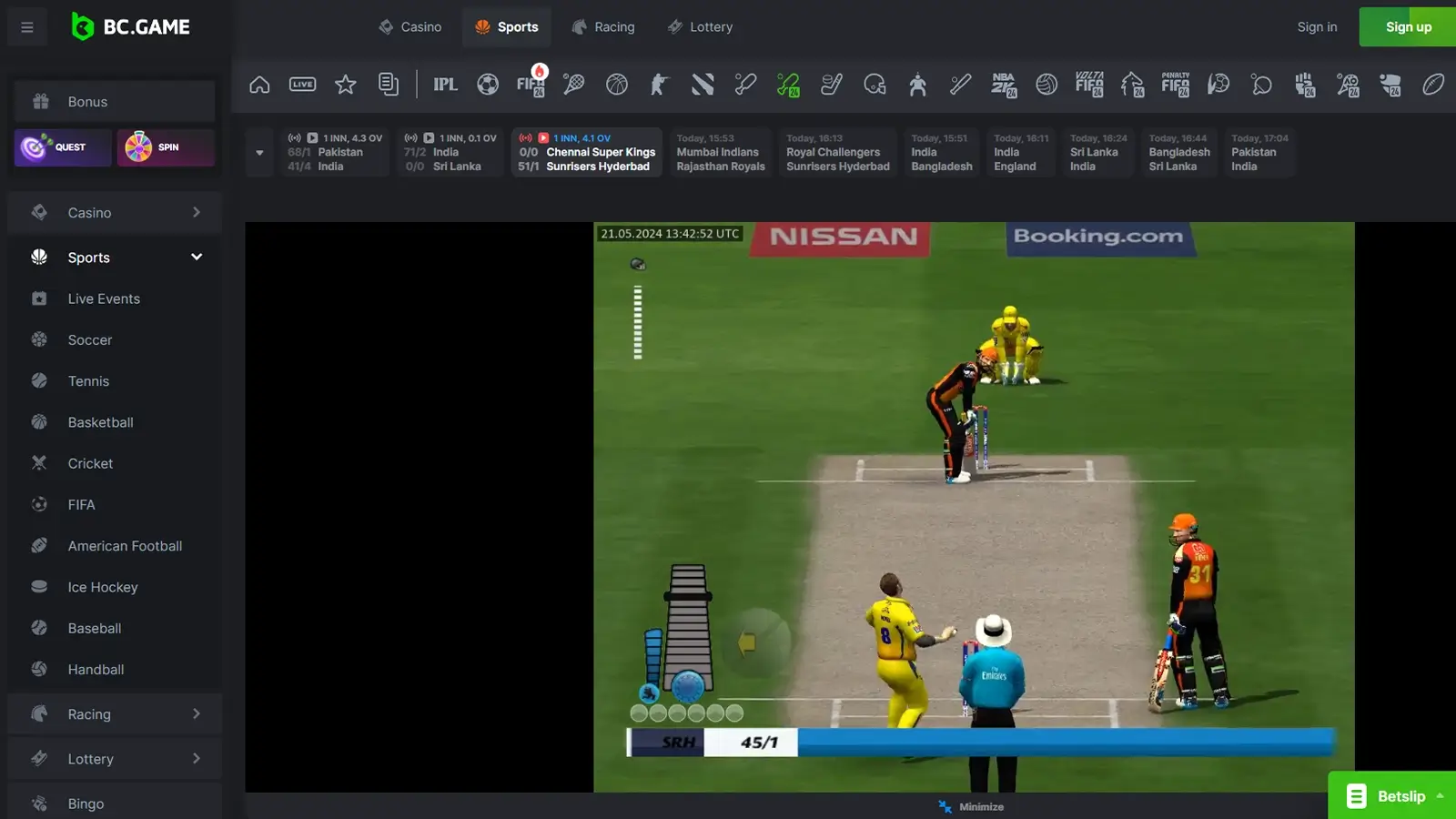Open Cricket in the sidebar
Viewport: 1456px width, 819px height.
115,463
